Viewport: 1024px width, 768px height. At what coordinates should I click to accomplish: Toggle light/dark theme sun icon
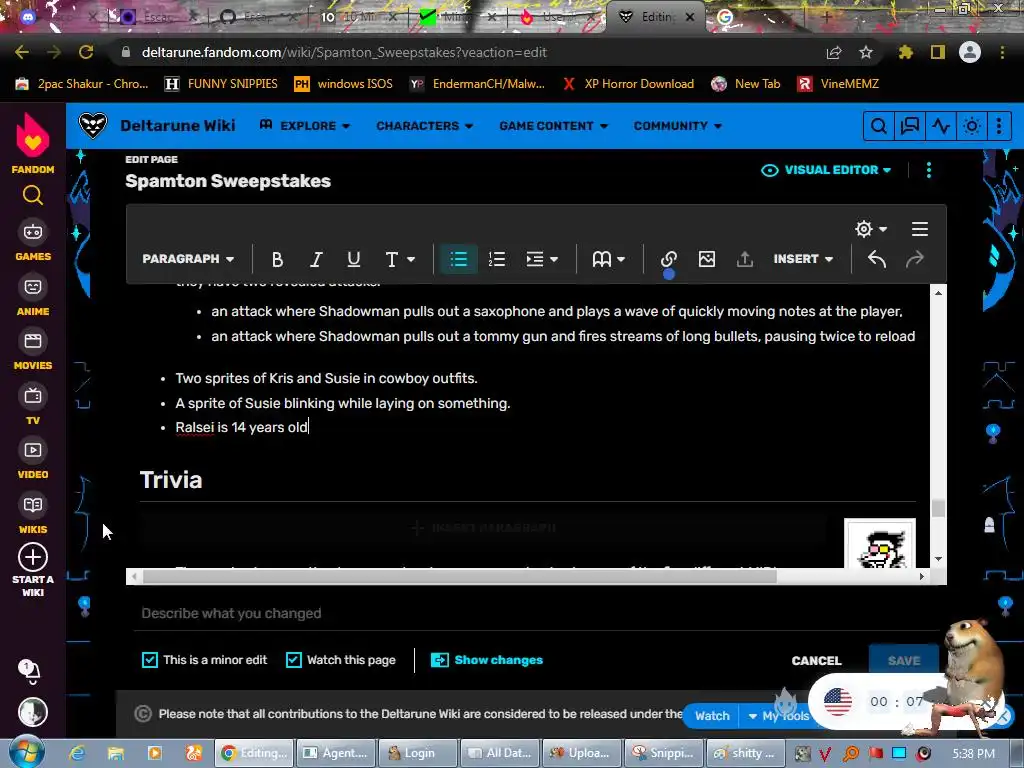pos(972,126)
